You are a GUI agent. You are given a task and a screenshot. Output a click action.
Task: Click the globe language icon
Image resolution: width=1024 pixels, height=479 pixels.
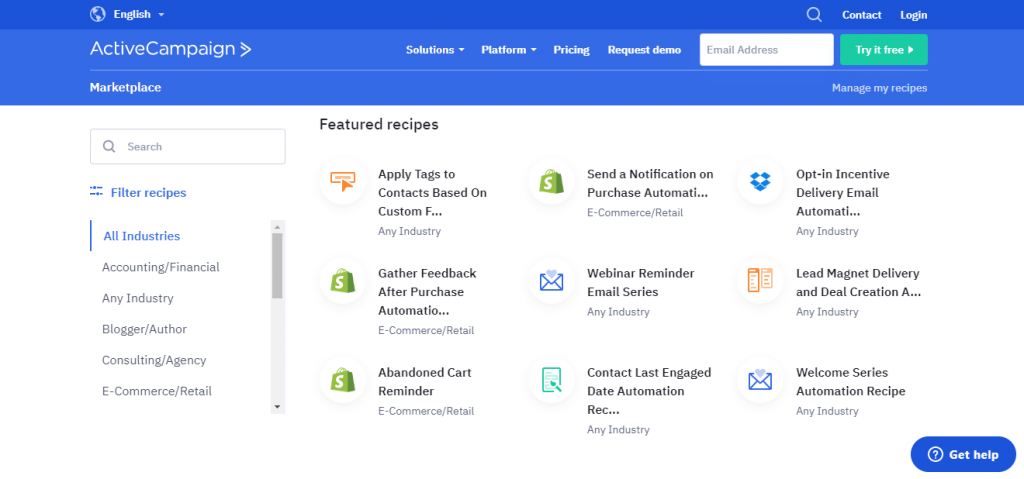point(97,14)
